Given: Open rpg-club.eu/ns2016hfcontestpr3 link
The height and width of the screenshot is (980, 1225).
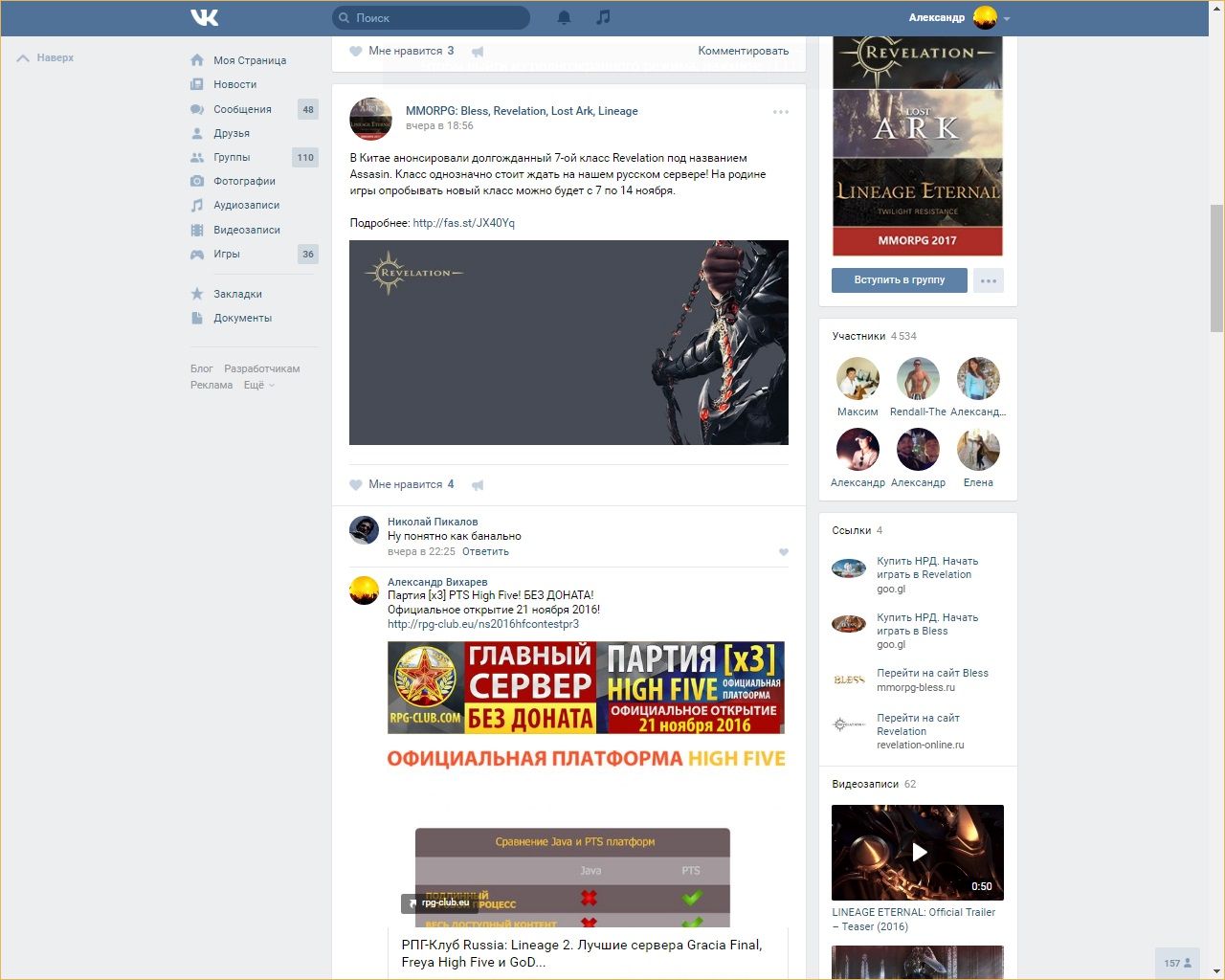Looking at the screenshot, I should coord(483,624).
